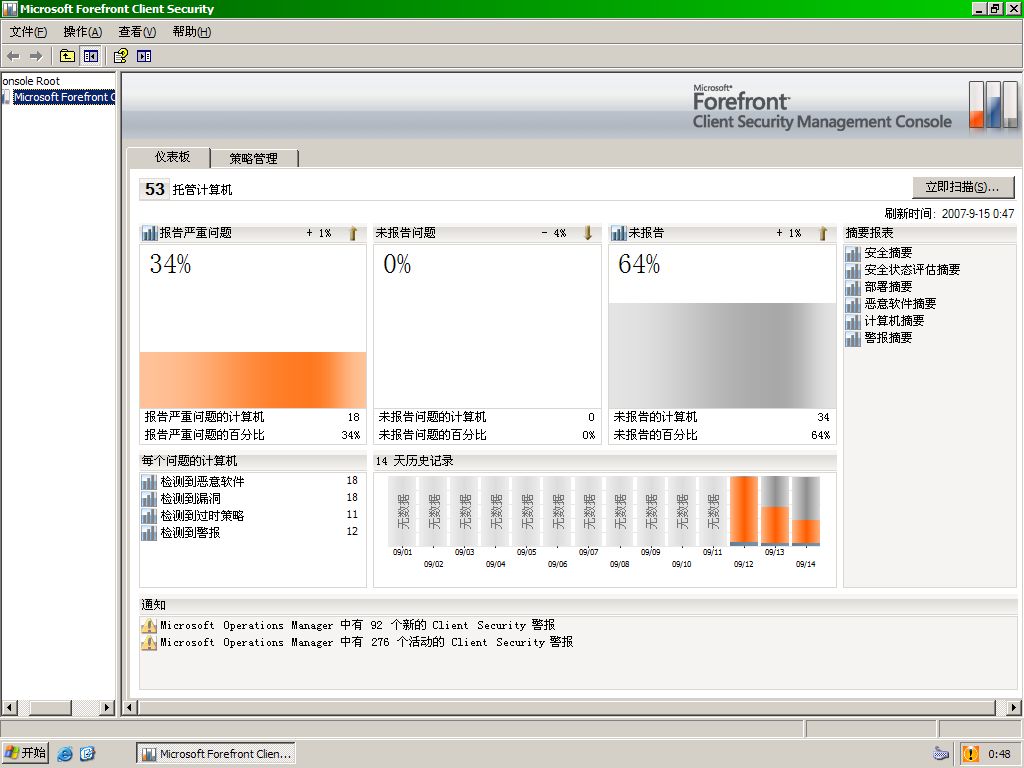Click the down trend arrow in 未报告问题

(x=588, y=233)
